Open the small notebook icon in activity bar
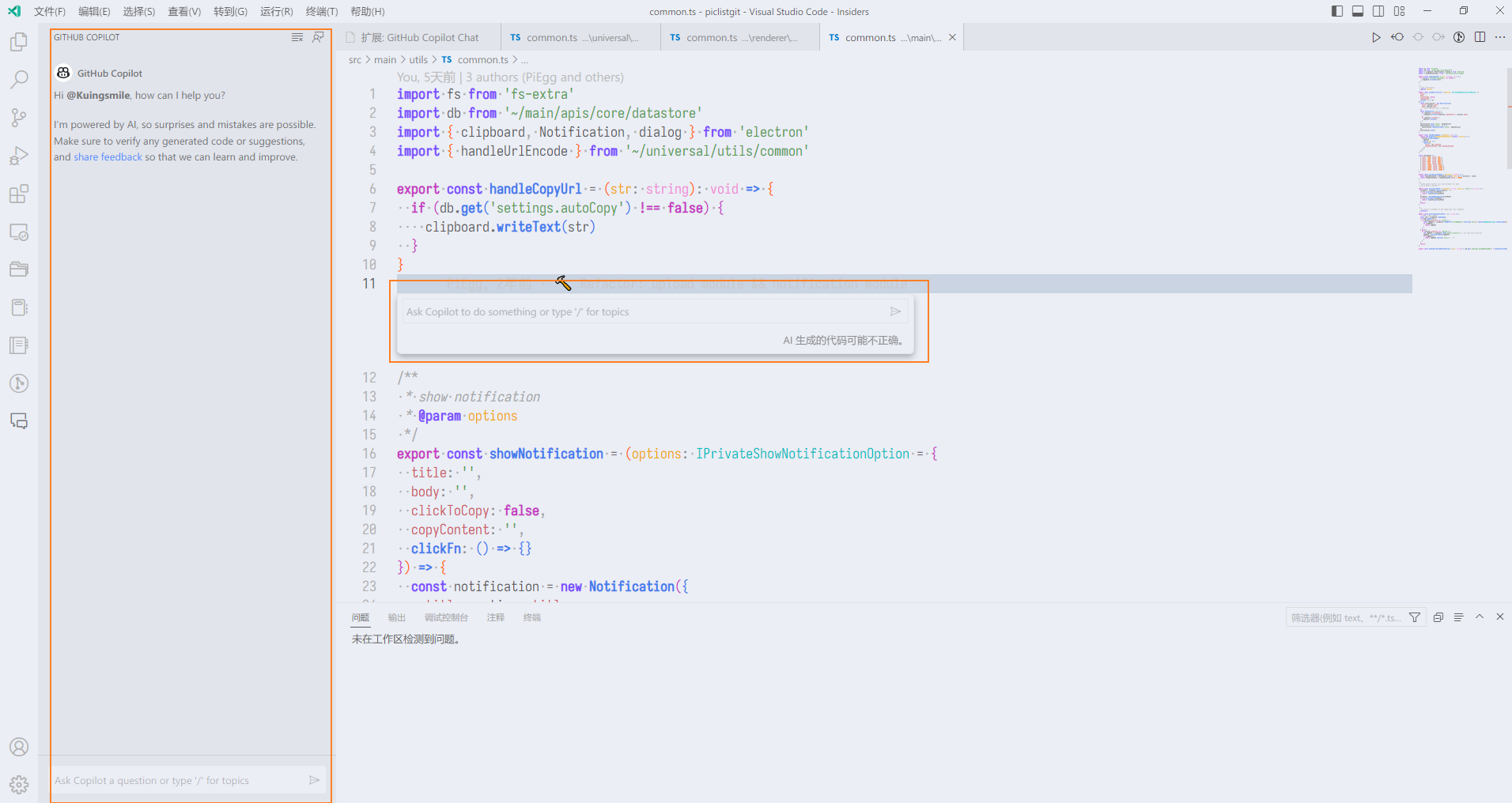1512x803 pixels. (19, 307)
